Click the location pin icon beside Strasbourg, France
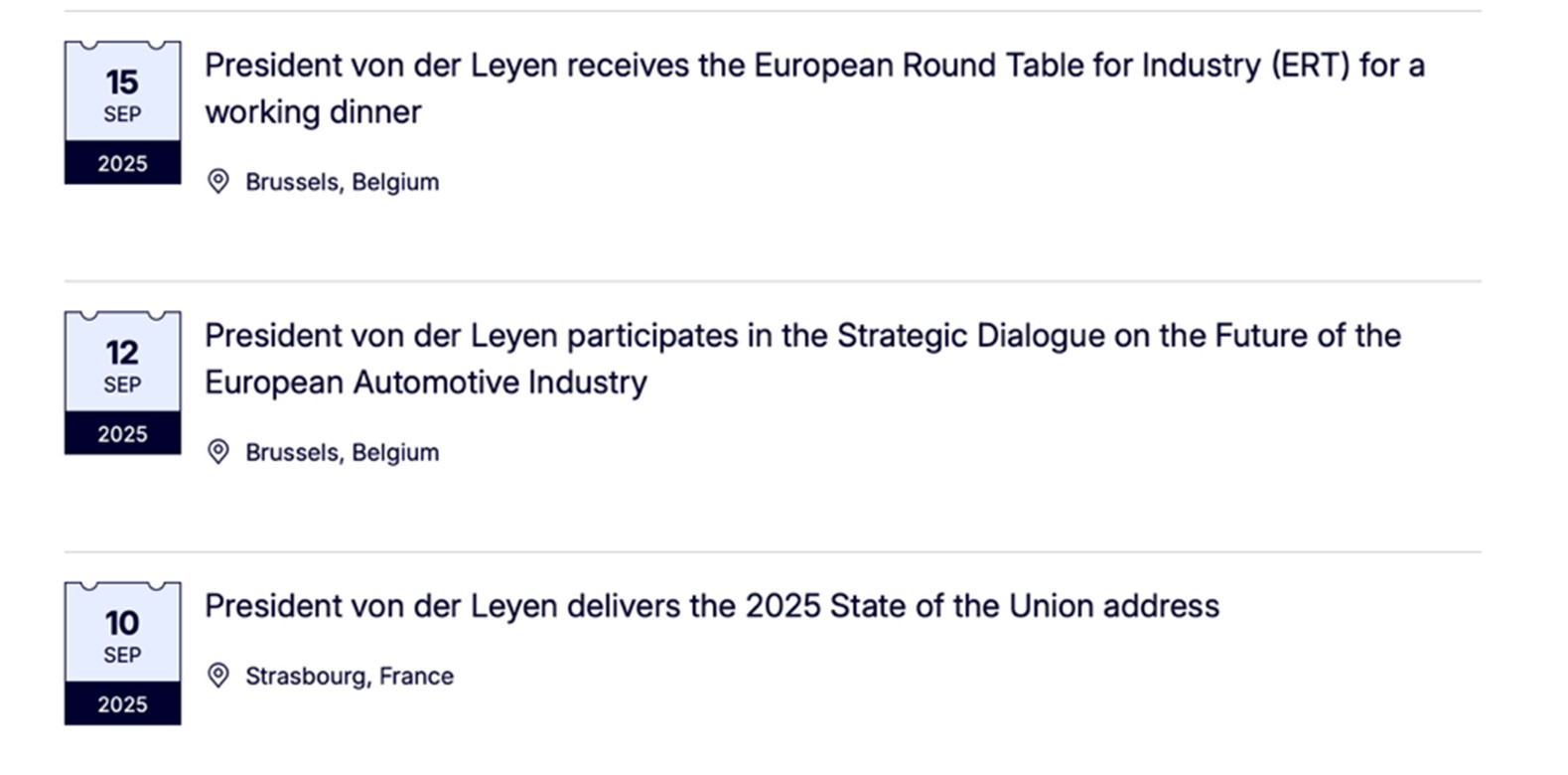 pos(217,676)
